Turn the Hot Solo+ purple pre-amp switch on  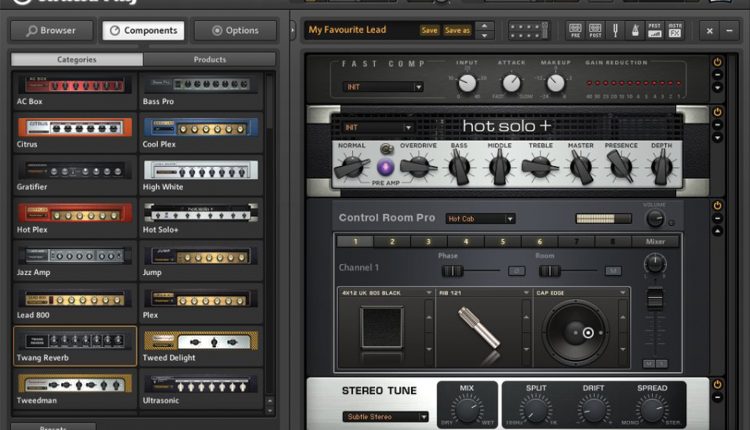[386, 166]
